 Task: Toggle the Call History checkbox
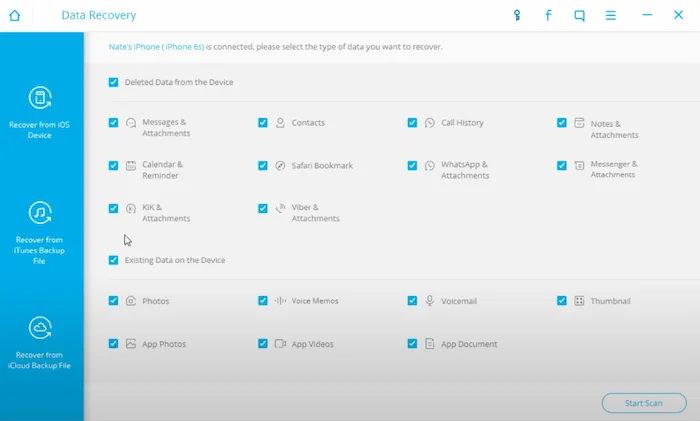(x=412, y=122)
